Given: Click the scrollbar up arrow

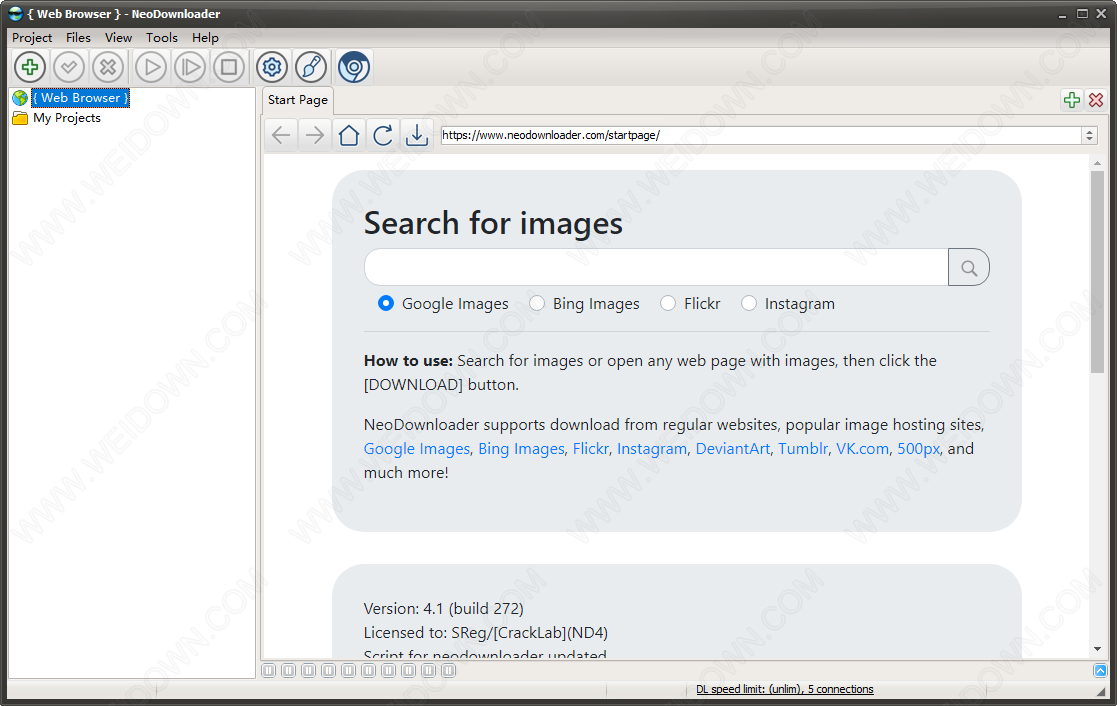Looking at the screenshot, I should pos(1097,163).
